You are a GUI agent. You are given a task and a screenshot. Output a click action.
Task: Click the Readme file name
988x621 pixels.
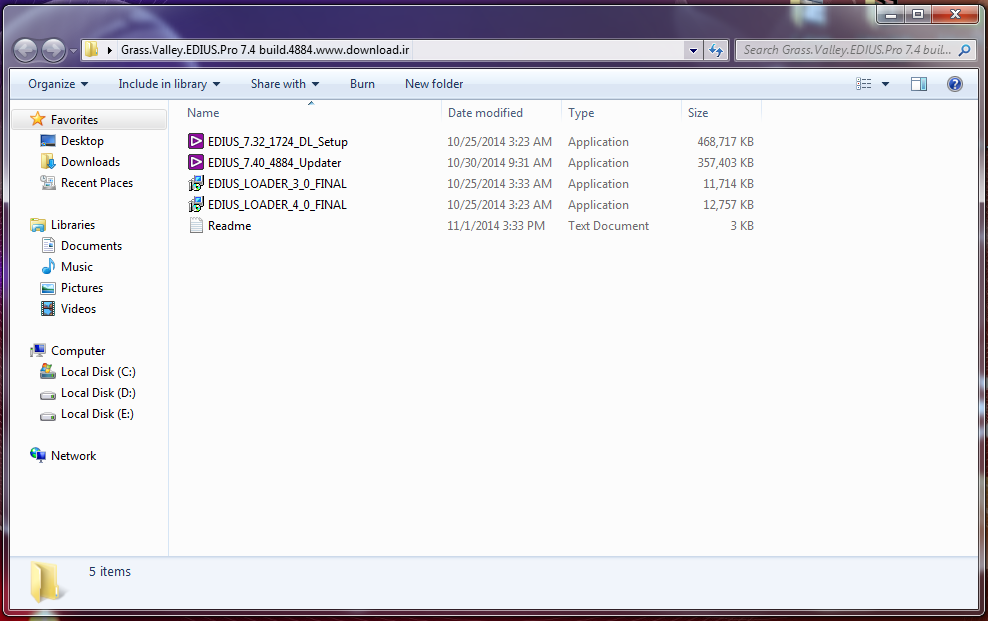[x=229, y=225]
